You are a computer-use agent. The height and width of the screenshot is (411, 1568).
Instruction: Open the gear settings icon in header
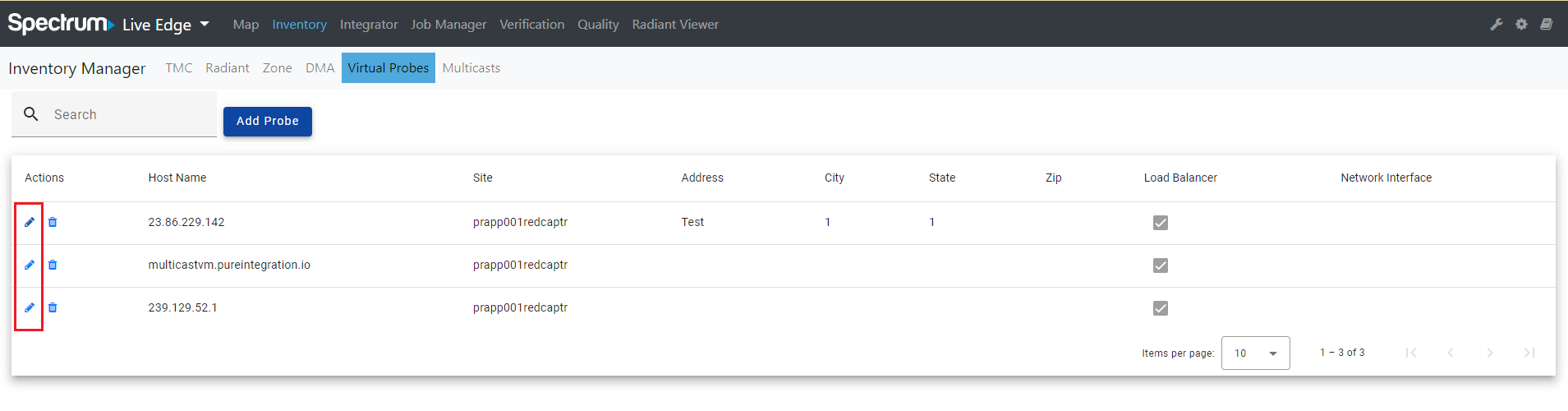pos(1521,25)
